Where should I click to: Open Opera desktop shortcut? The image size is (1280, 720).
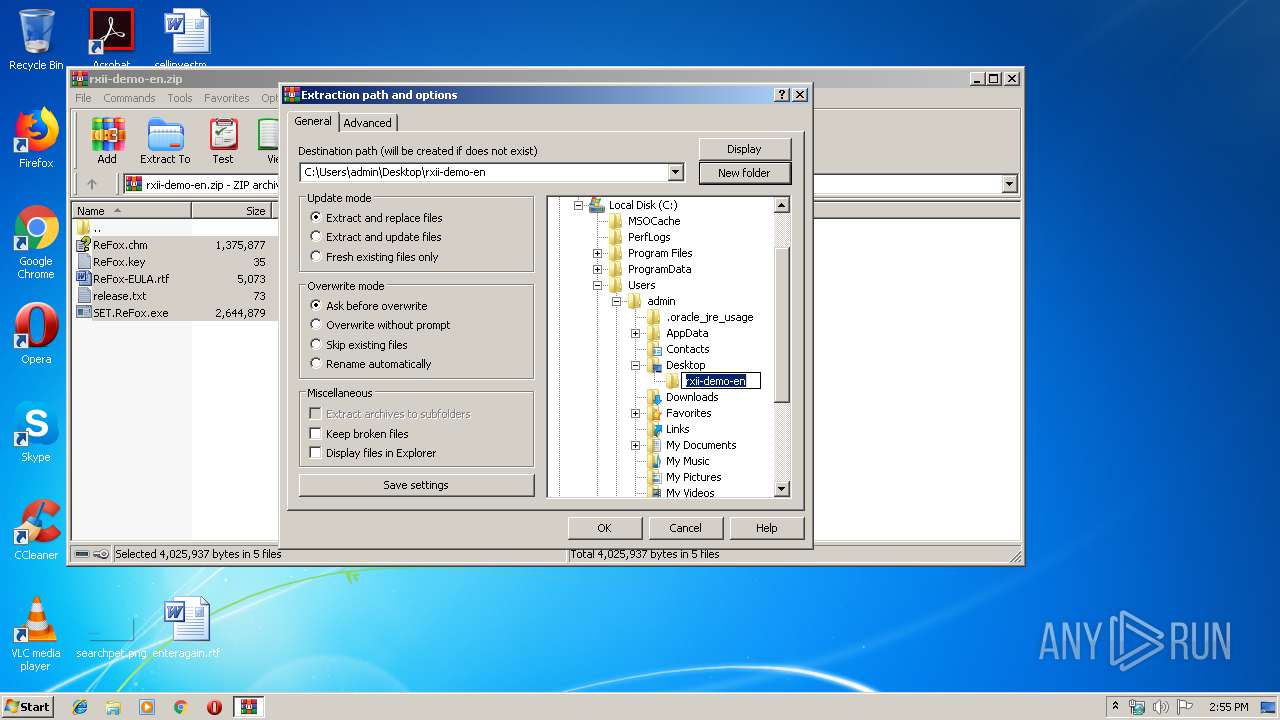click(x=36, y=334)
